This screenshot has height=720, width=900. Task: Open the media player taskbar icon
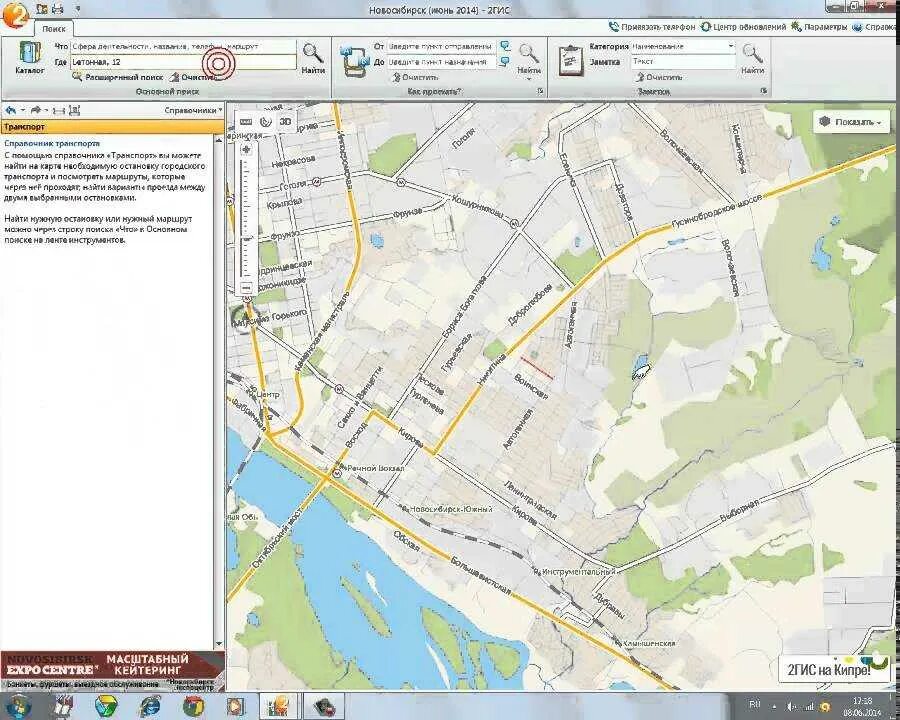pyautogui.click(x=236, y=706)
